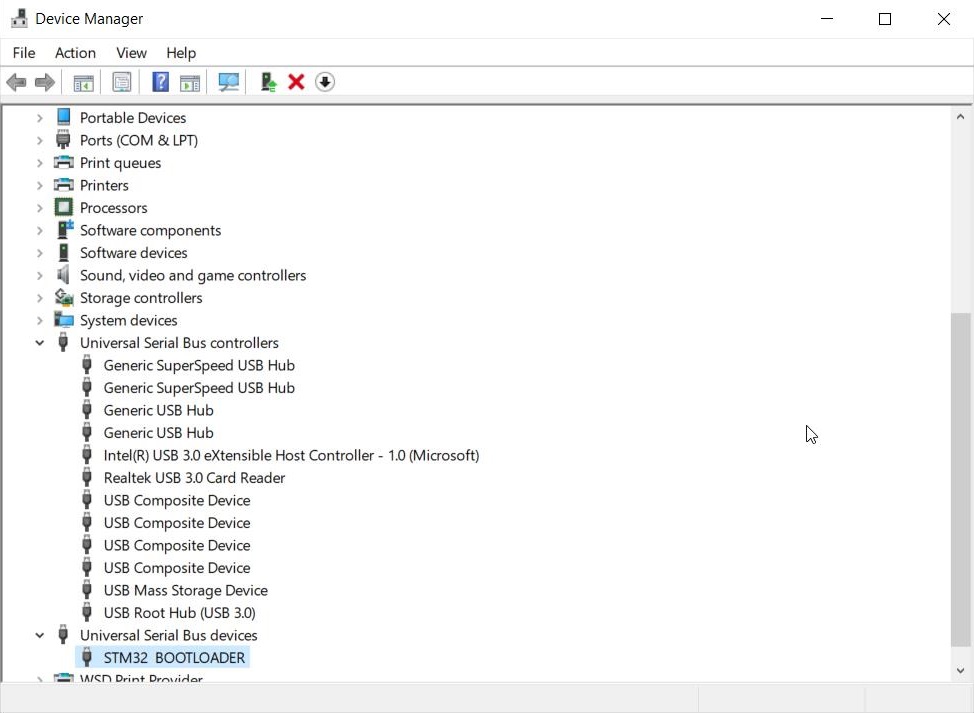Select the STM32 BOOTLOADER device
974x713 pixels.
175,657
